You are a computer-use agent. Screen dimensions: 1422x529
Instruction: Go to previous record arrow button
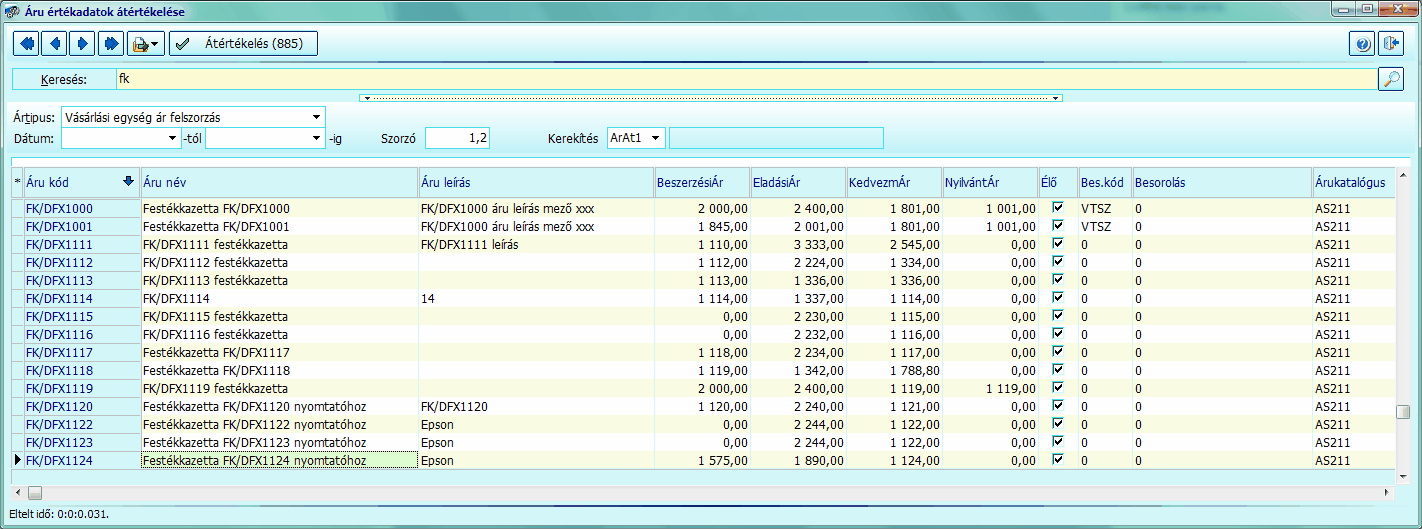[x=54, y=44]
